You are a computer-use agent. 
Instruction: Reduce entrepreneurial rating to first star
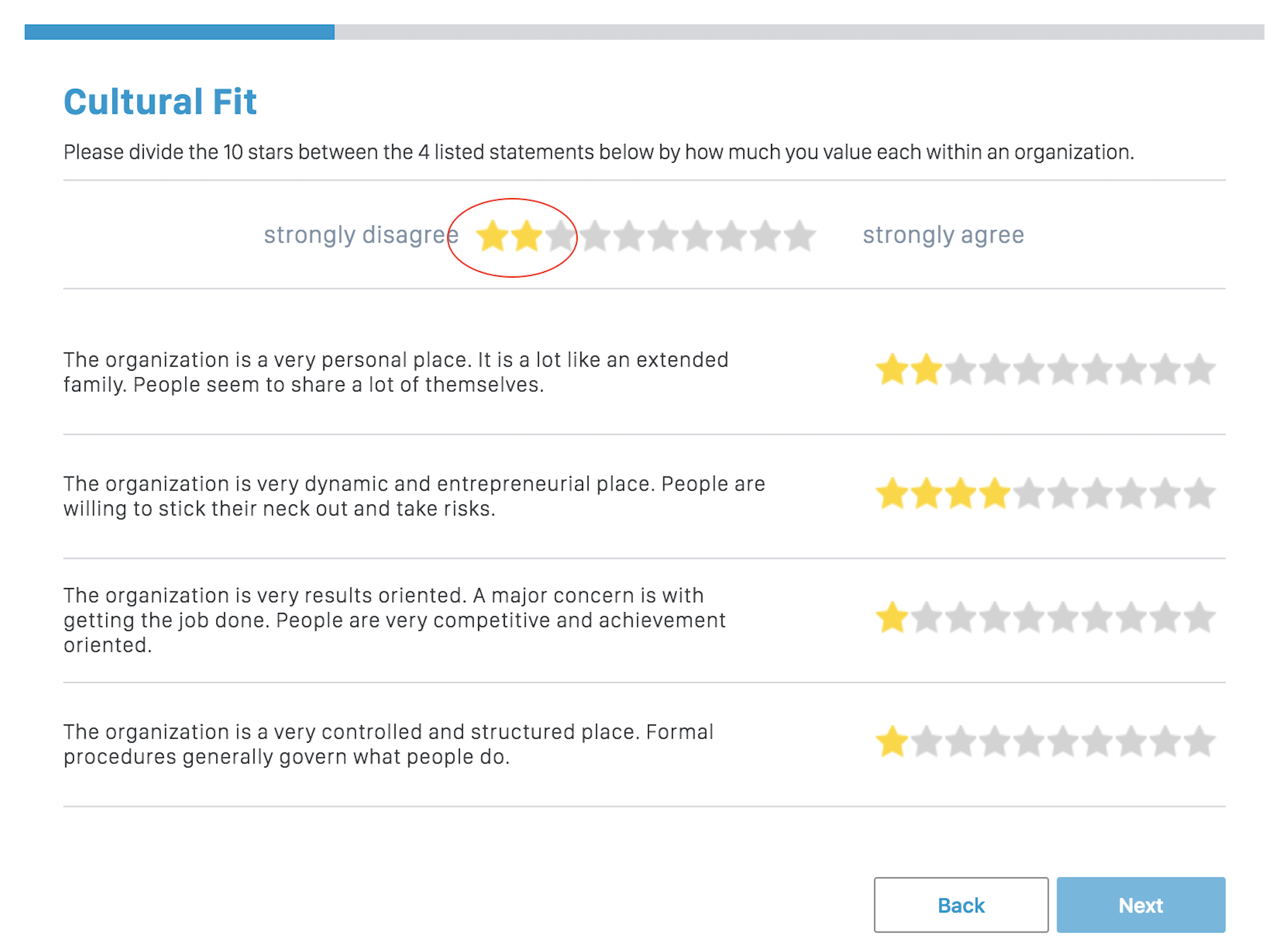pyautogui.click(x=892, y=493)
